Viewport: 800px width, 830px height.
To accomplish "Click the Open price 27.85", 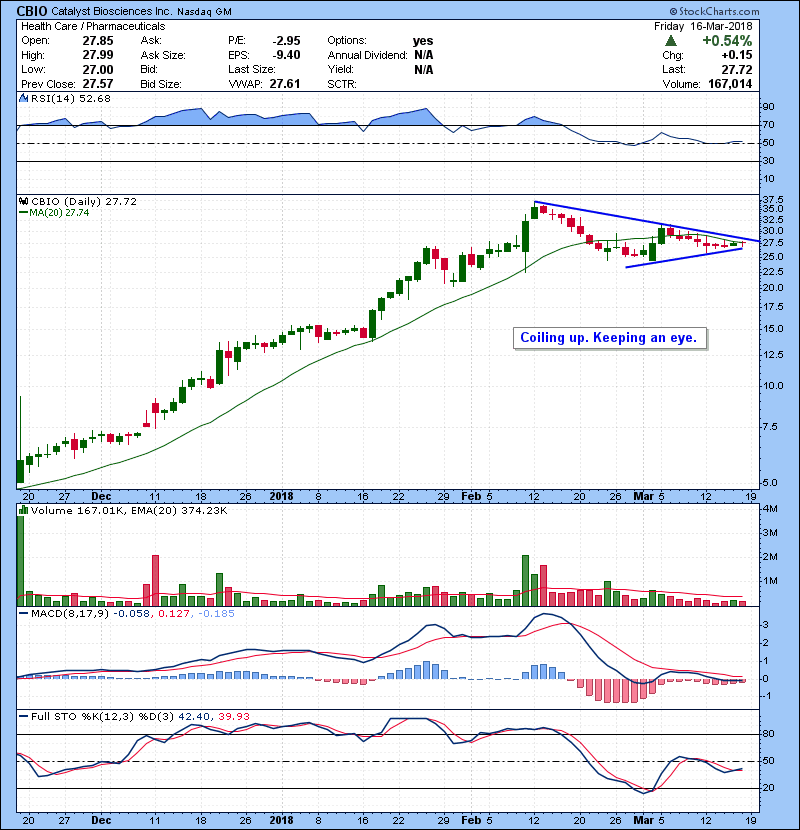I will click(x=98, y=41).
